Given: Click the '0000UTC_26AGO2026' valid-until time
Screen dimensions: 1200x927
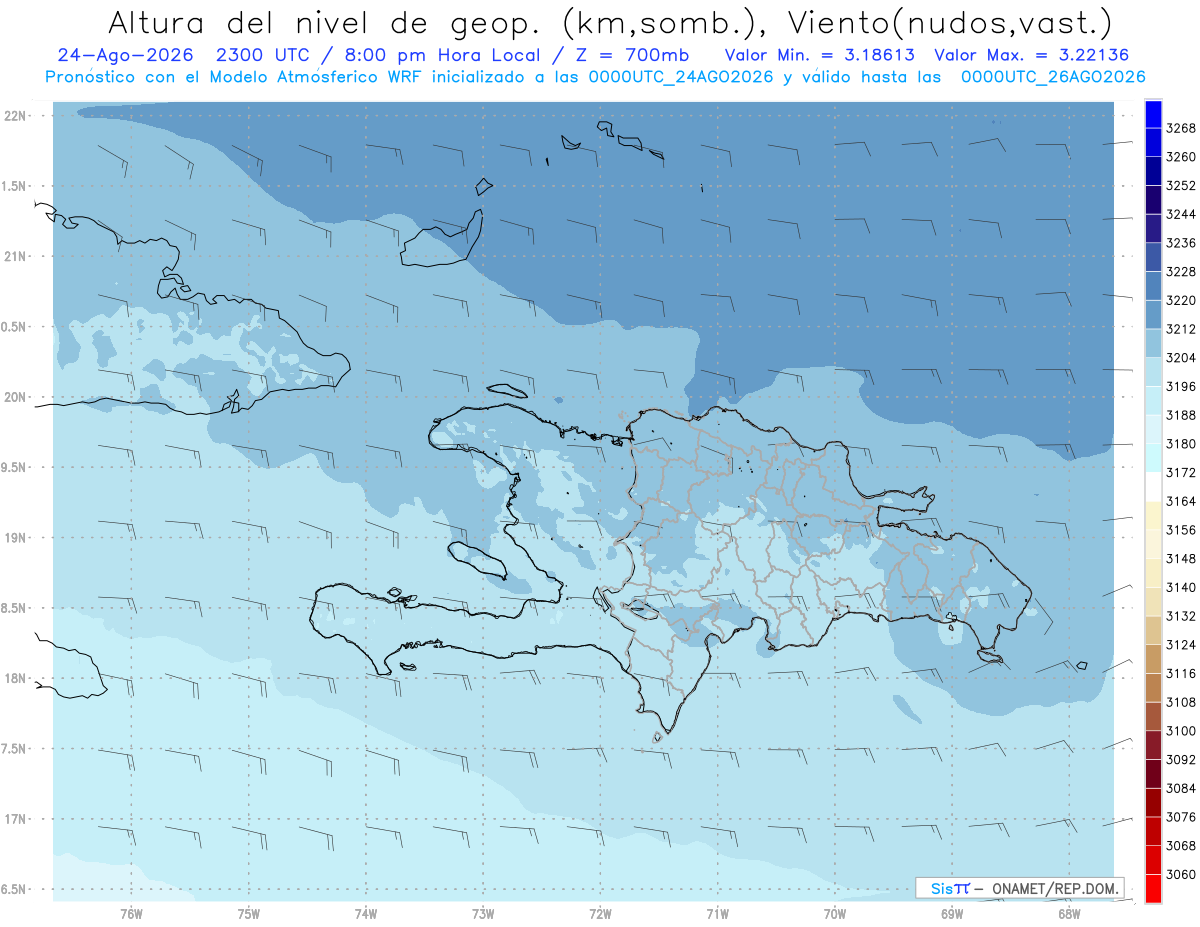Looking at the screenshot, I should 1053,76.
